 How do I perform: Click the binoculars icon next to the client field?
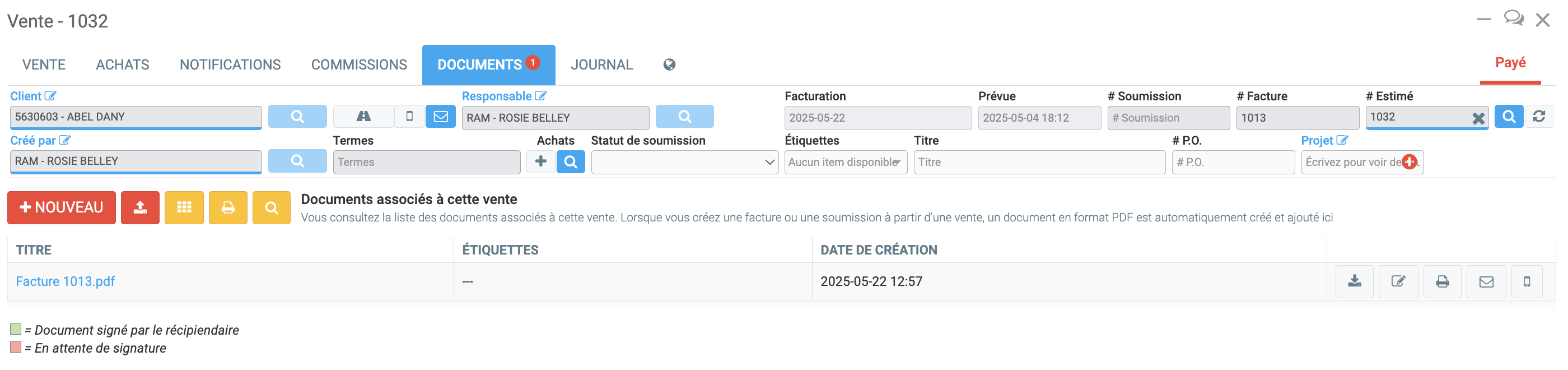coord(363,117)
